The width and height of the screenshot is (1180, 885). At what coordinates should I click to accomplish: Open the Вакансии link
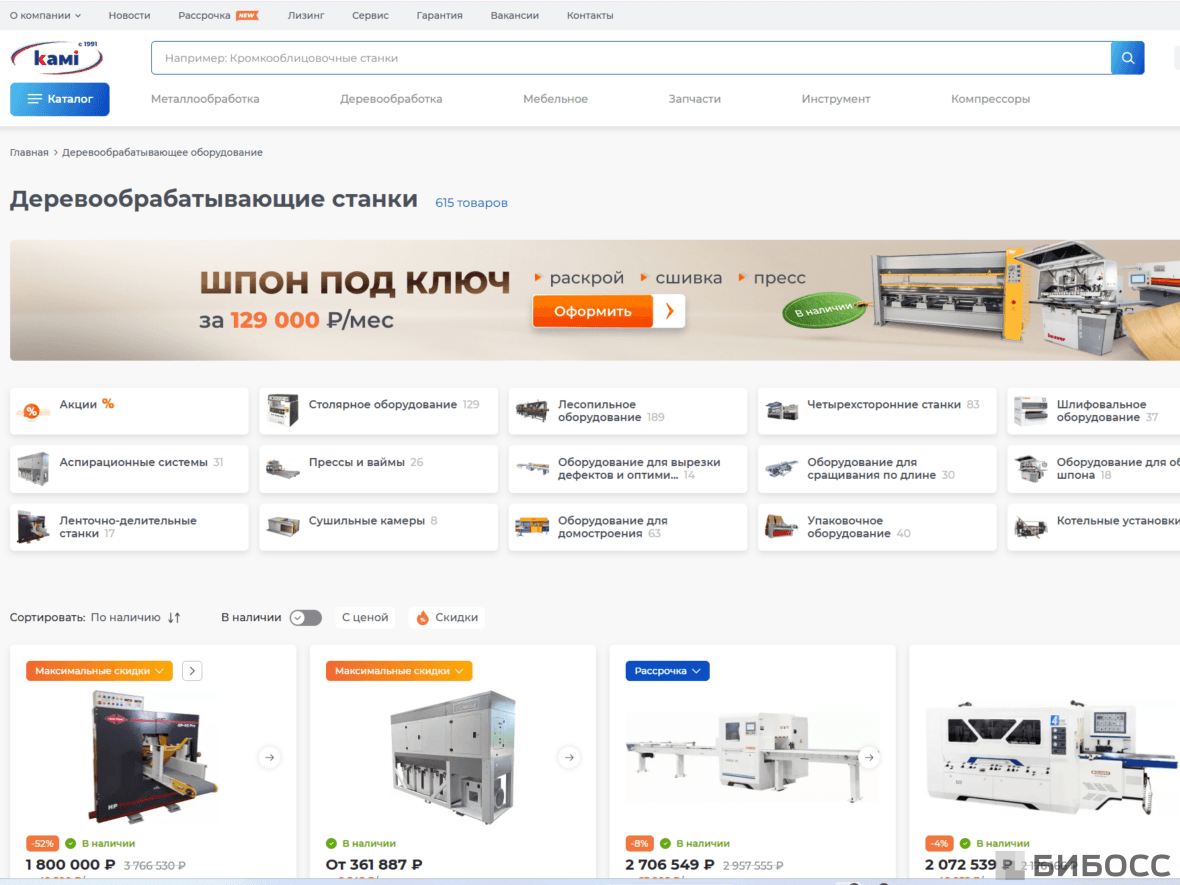pos(515,16)
